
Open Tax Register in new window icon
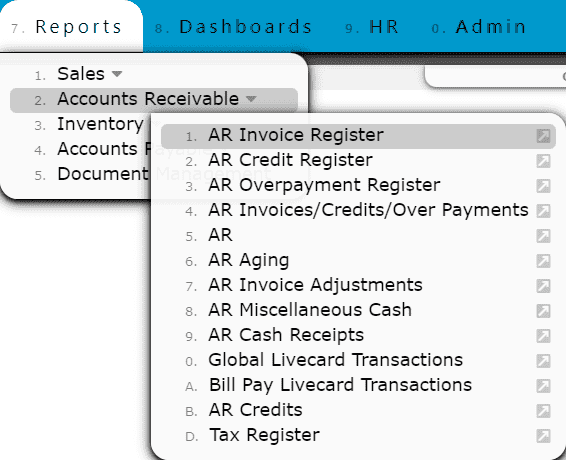point(543,436)
